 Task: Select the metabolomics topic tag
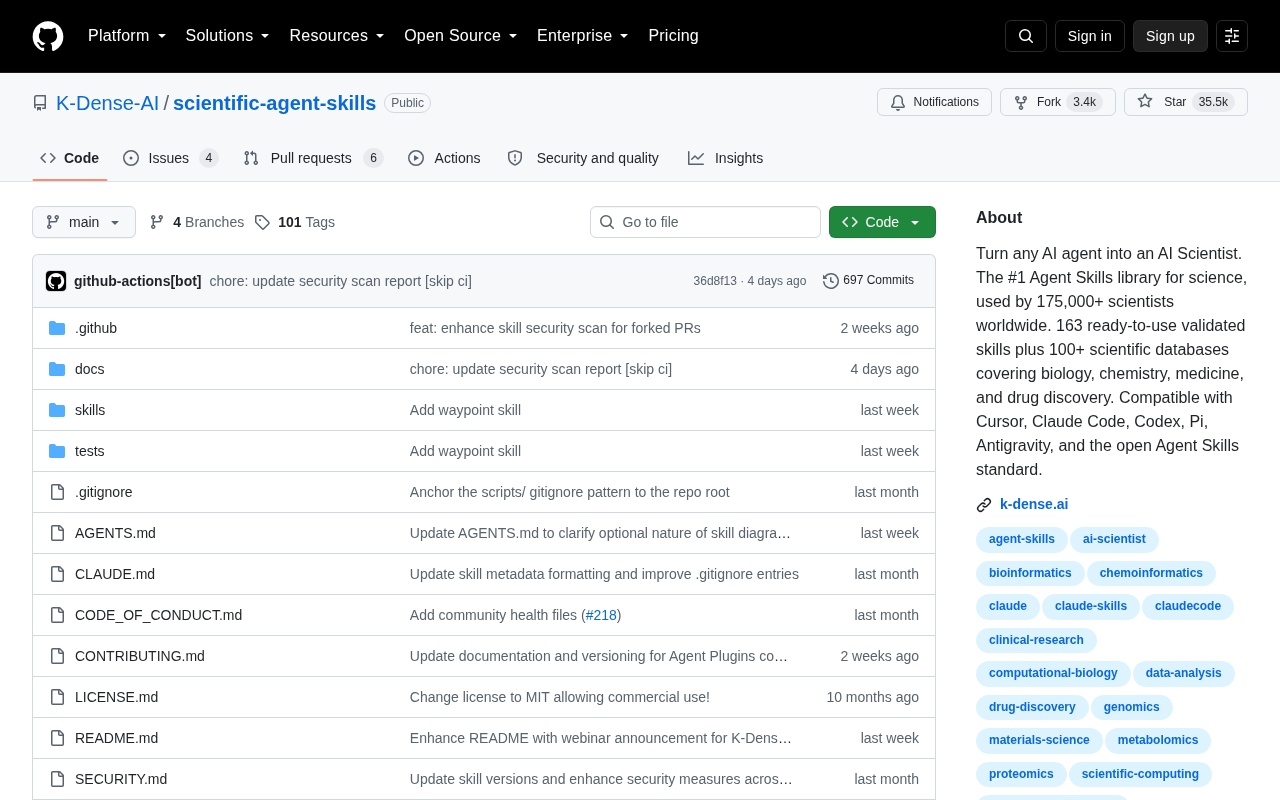1158,740
